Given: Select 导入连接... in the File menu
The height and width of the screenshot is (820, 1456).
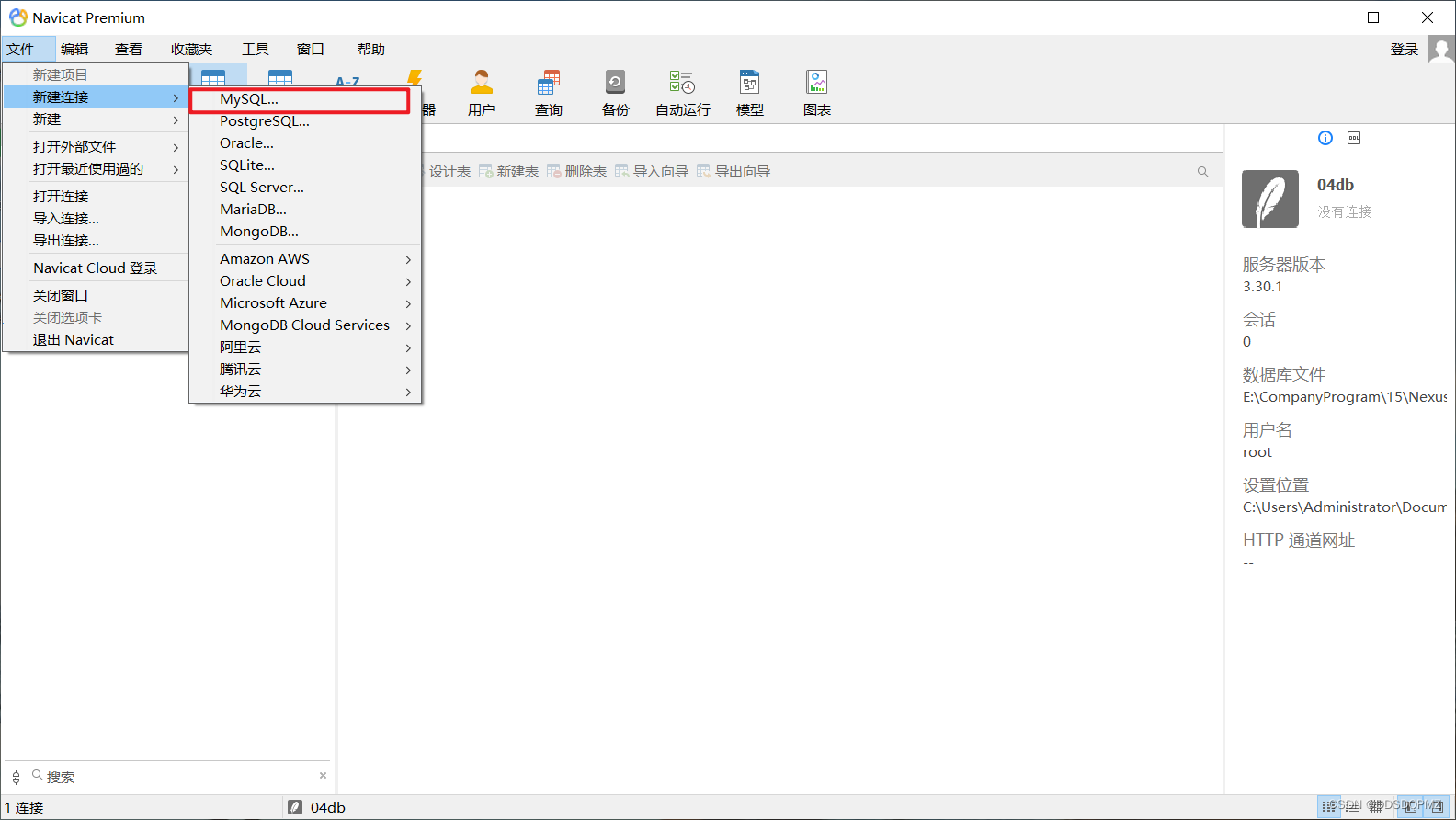Looking at the screenshot, I should coord(97,219).
